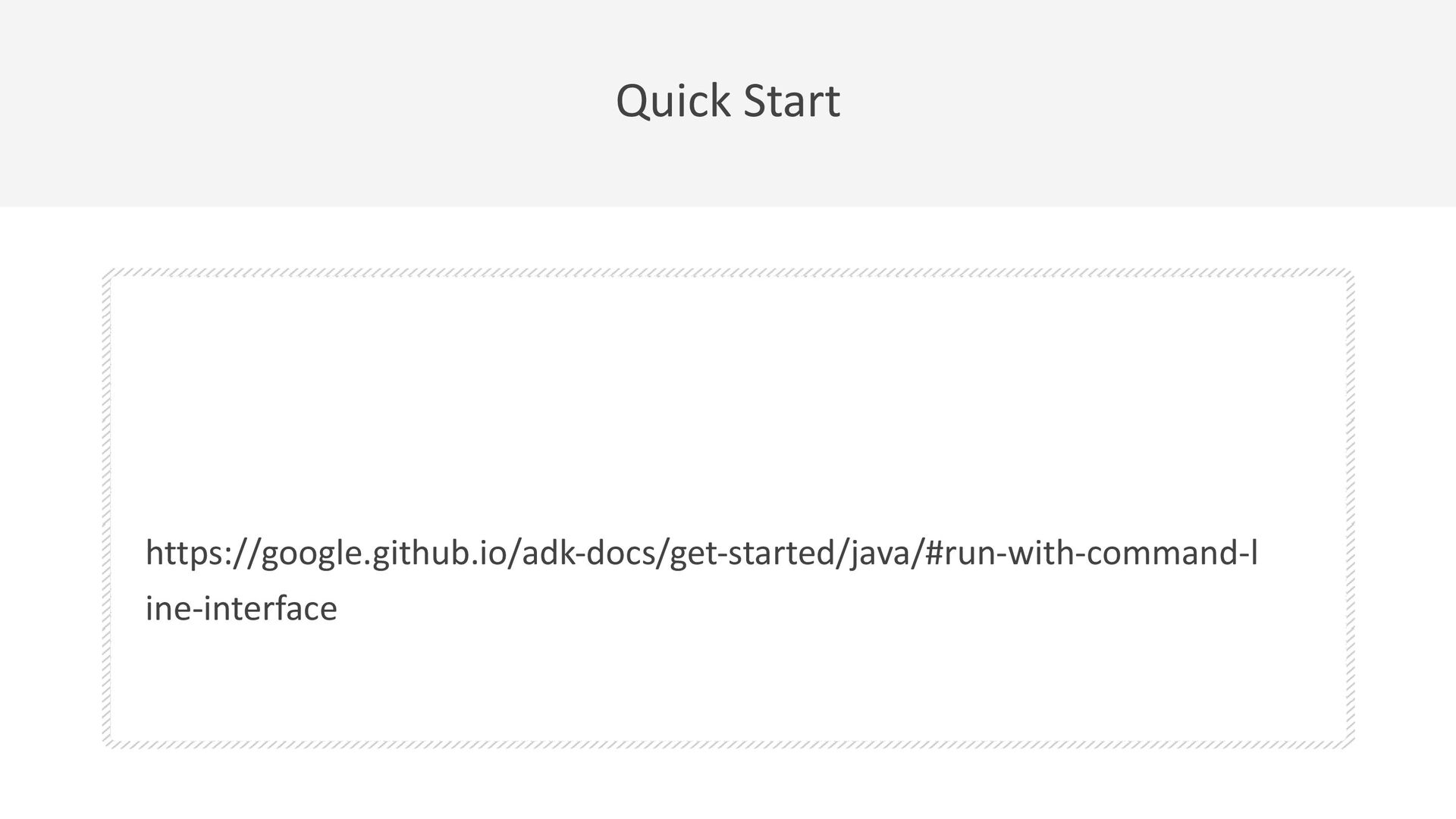The image size is (1456, 819).
Task: Click the word "Quick" in title
Action: click(x=673, y=101)
